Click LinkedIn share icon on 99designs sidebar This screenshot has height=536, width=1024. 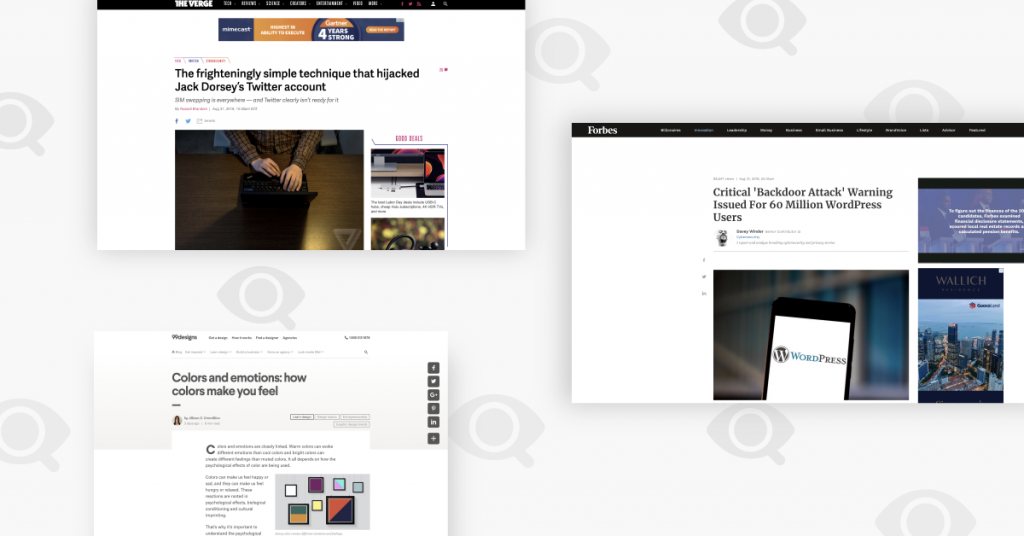[x=433, y=424]
